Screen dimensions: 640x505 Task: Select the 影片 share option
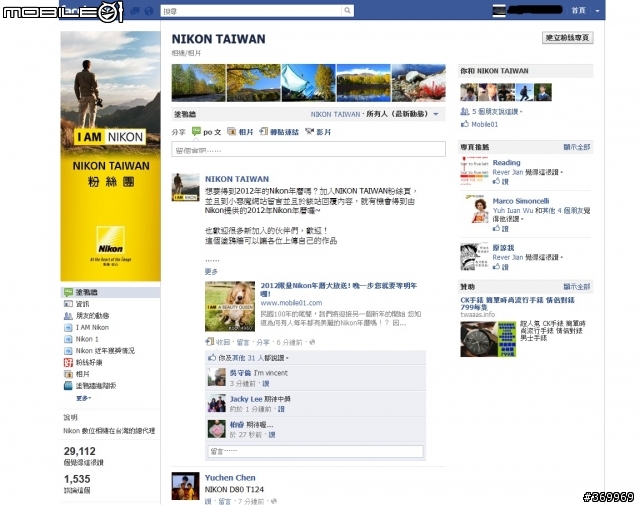(324, 132)
